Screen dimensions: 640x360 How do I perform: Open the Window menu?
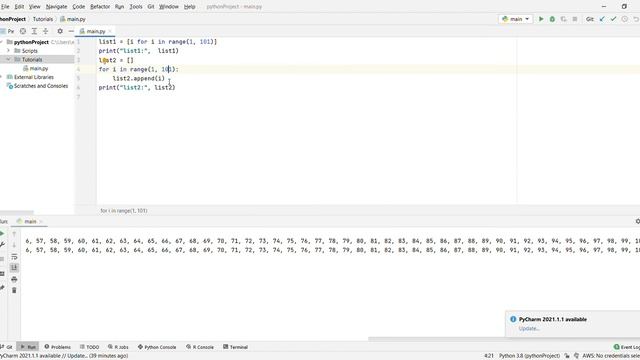click(x=169, y=7)
